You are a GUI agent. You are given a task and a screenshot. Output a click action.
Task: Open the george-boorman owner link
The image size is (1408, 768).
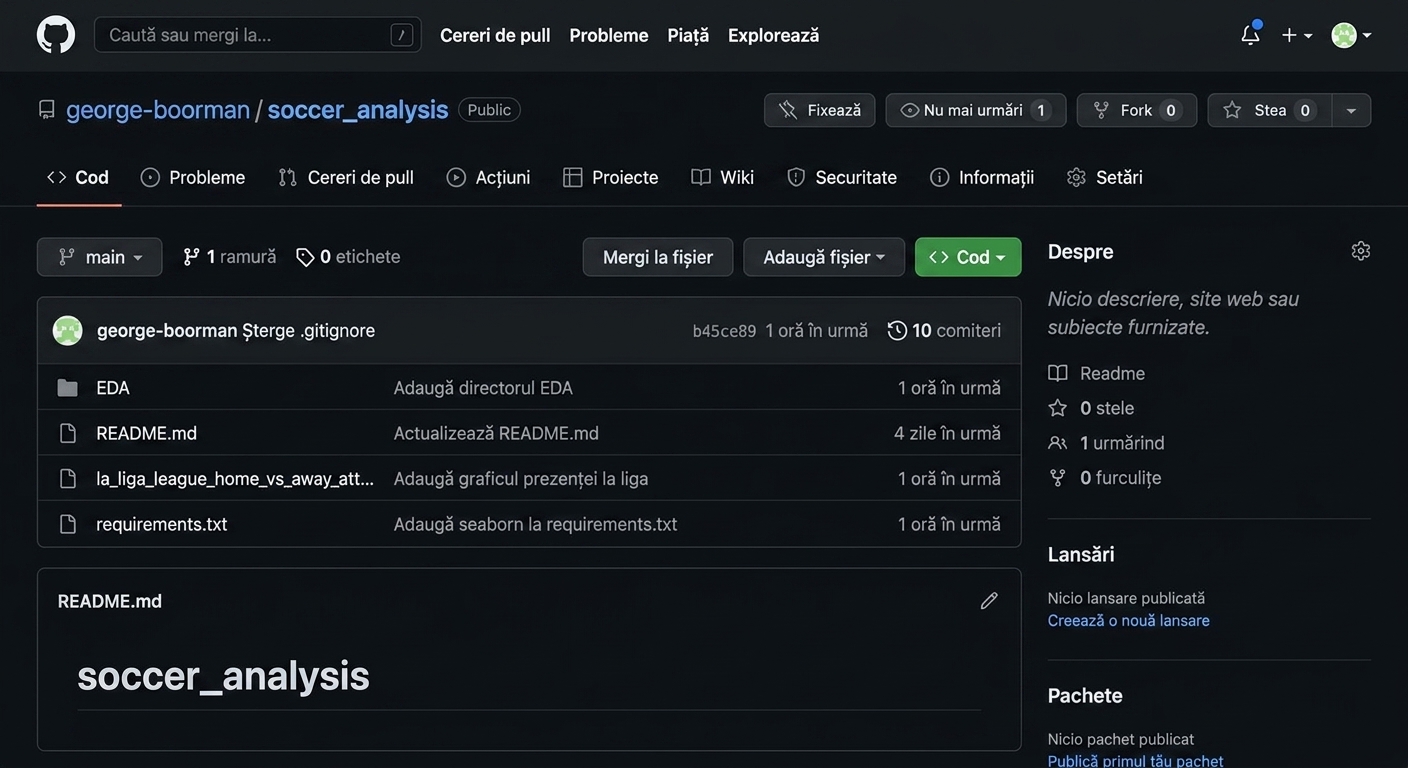158,110
